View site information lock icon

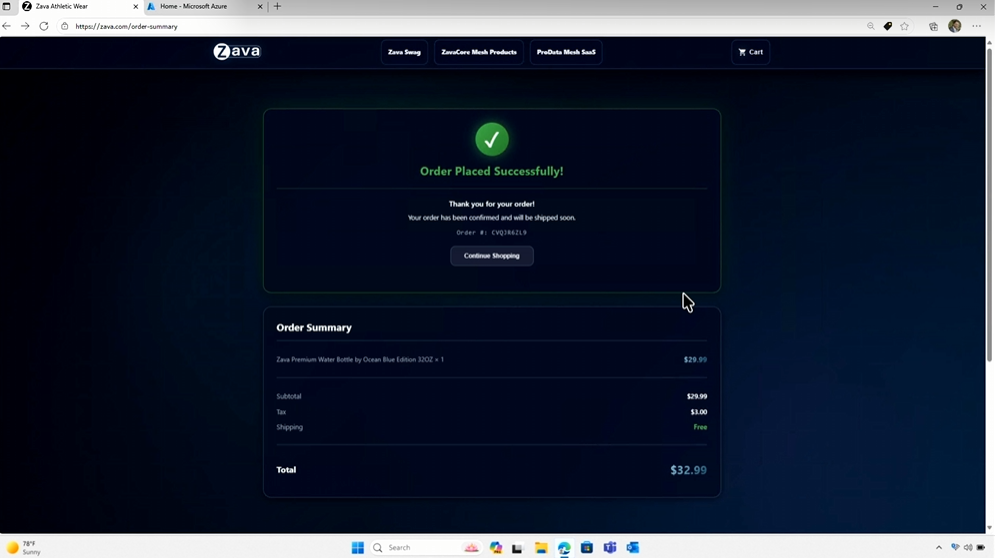click(x=64, y=26)
